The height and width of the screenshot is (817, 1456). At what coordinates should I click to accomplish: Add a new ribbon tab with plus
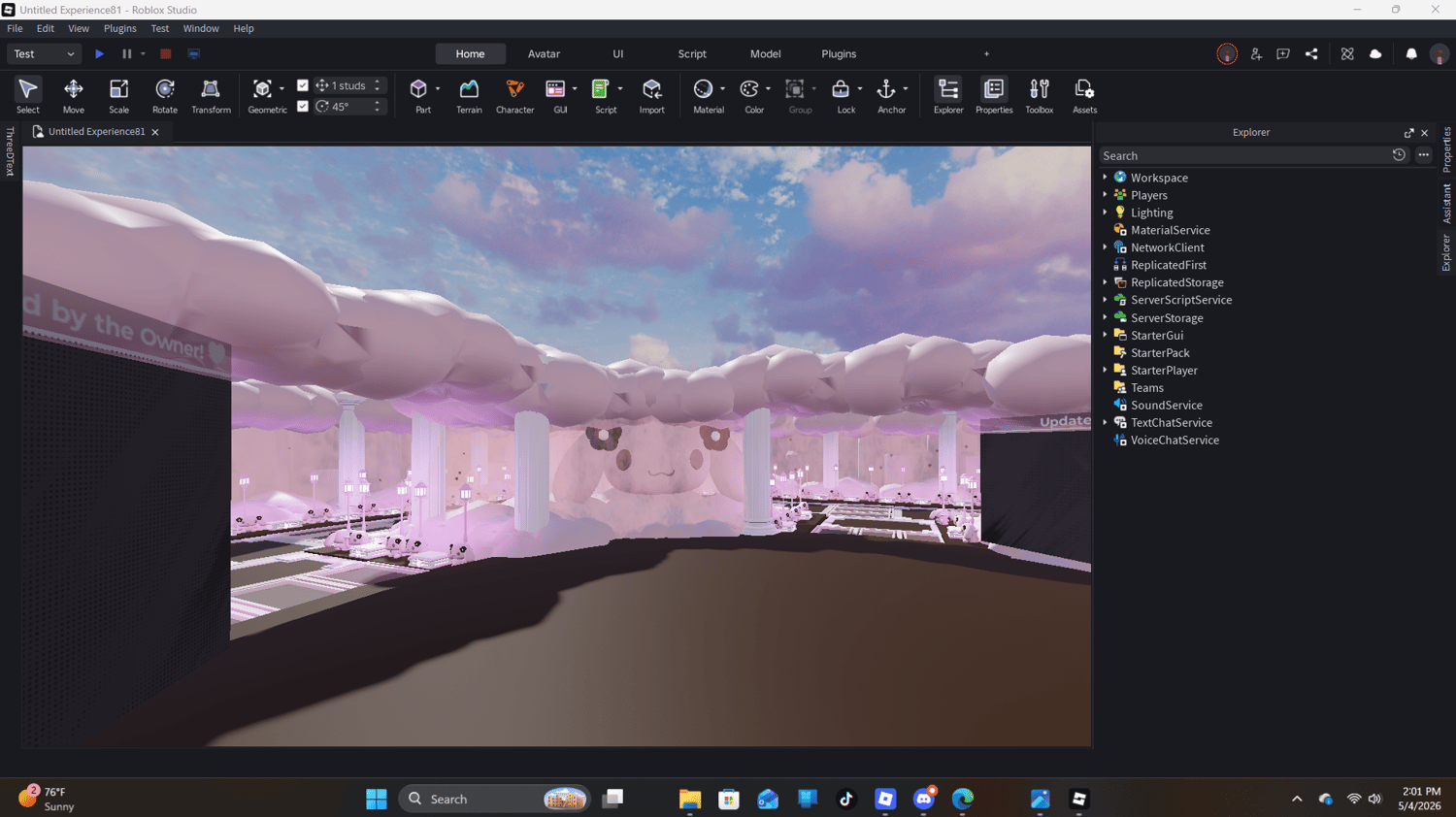(986, 54)
